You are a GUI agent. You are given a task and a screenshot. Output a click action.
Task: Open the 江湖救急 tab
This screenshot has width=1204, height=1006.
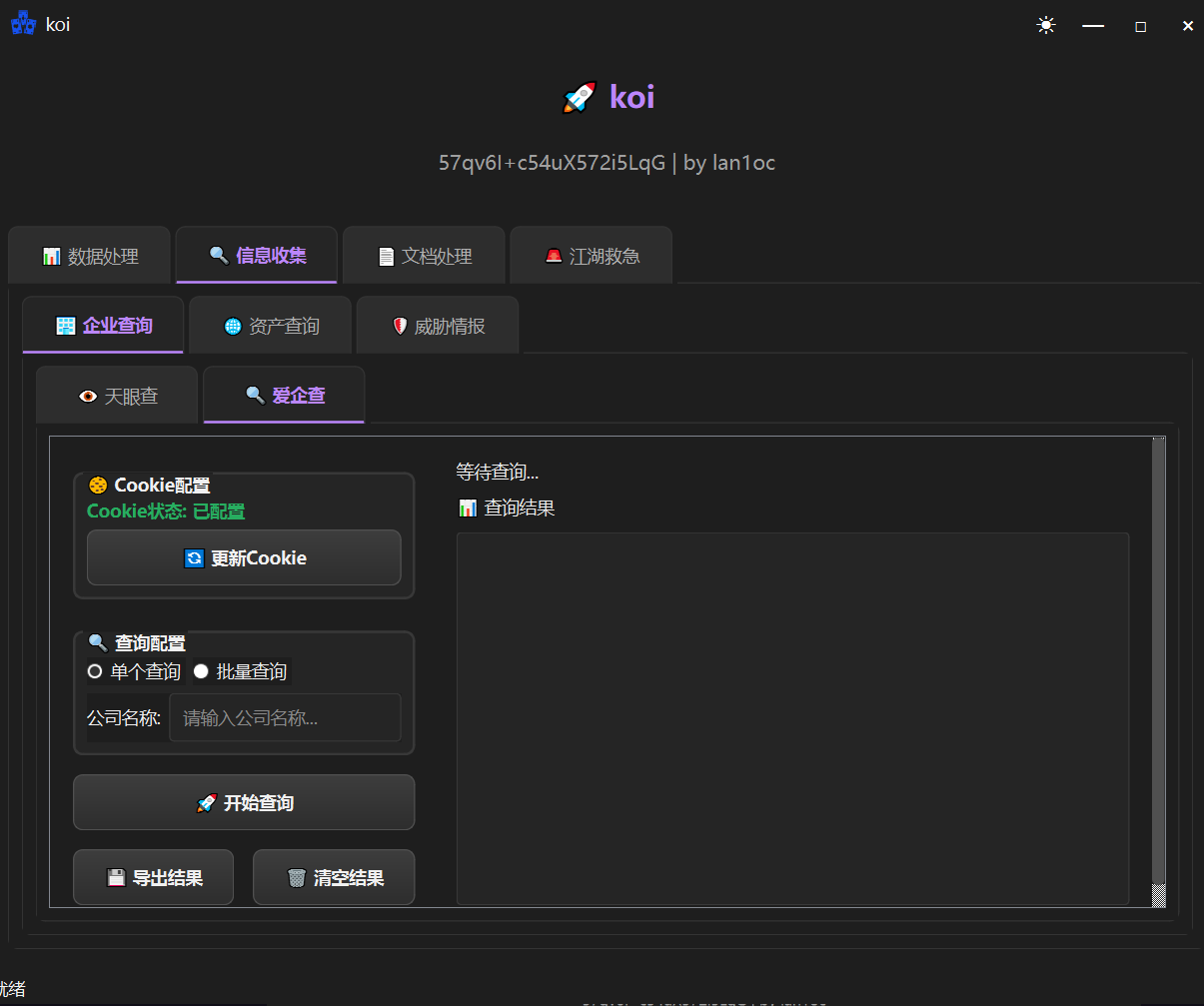coord(592,256)
